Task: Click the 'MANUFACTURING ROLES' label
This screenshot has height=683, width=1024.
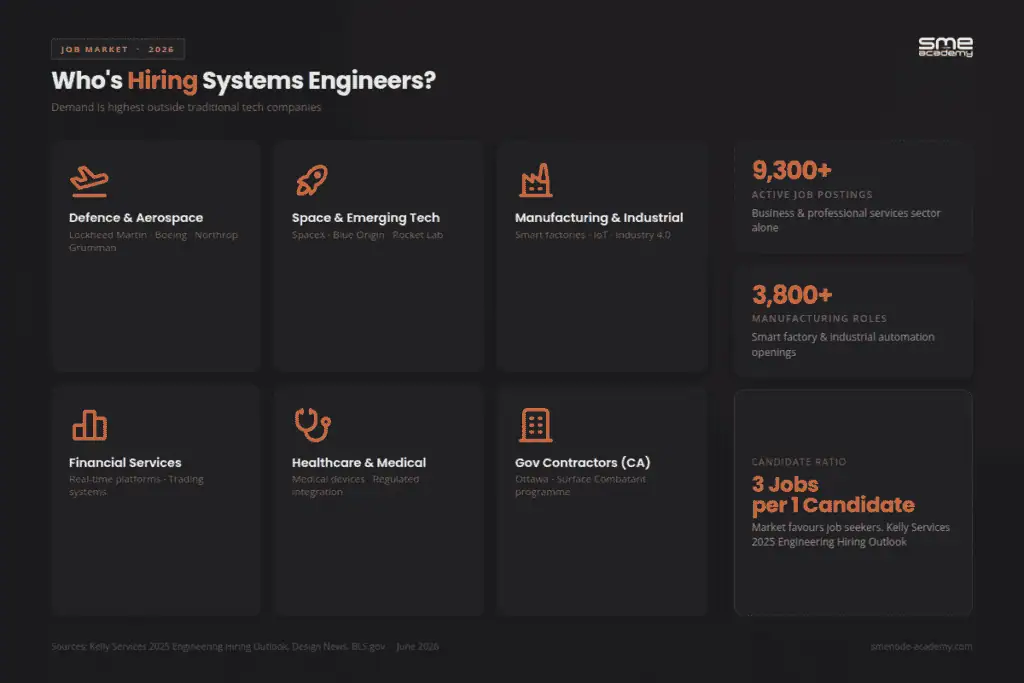Action: (x=819, y=319)
